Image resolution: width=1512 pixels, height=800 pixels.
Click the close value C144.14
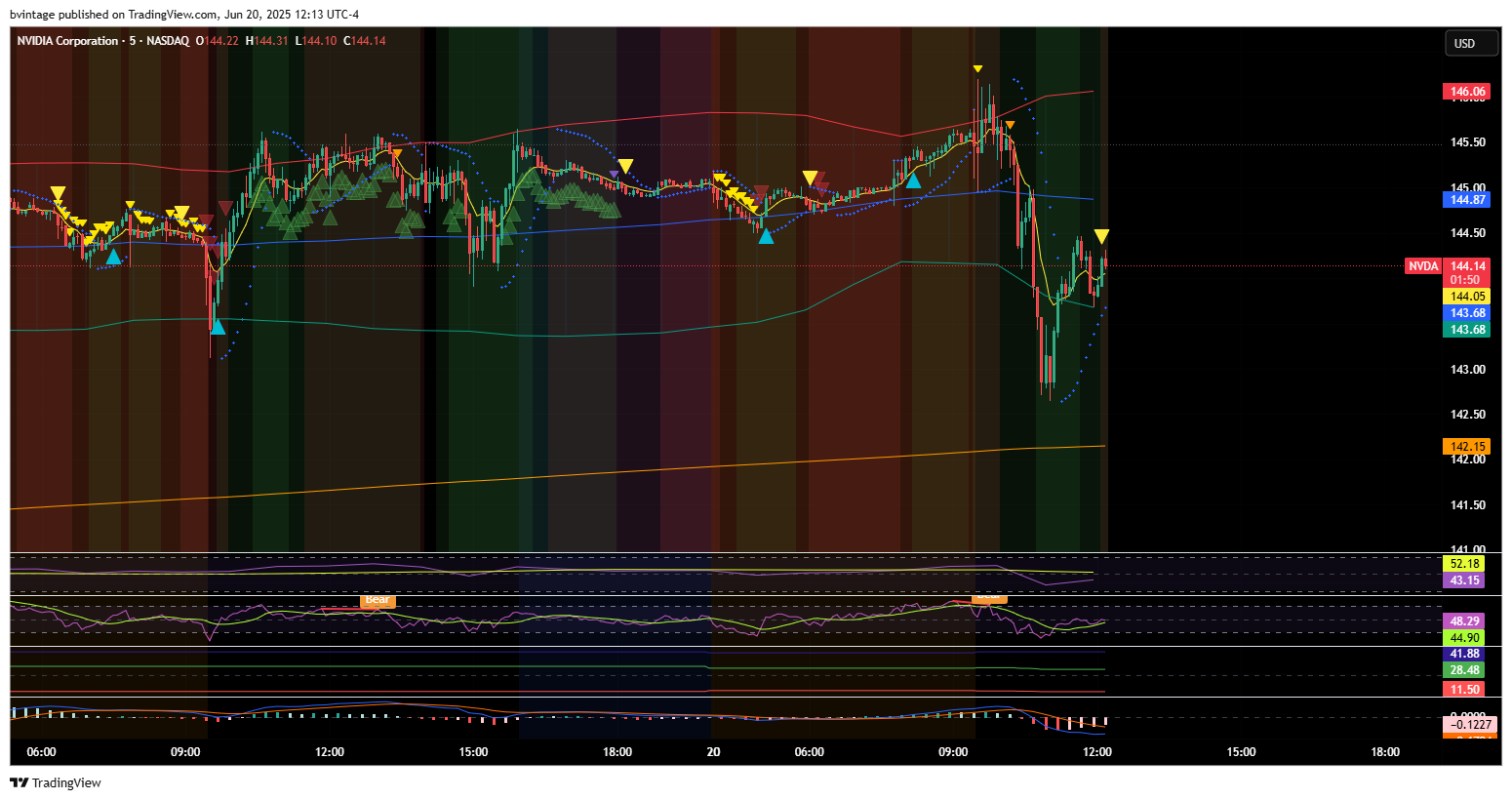(365, 41)
